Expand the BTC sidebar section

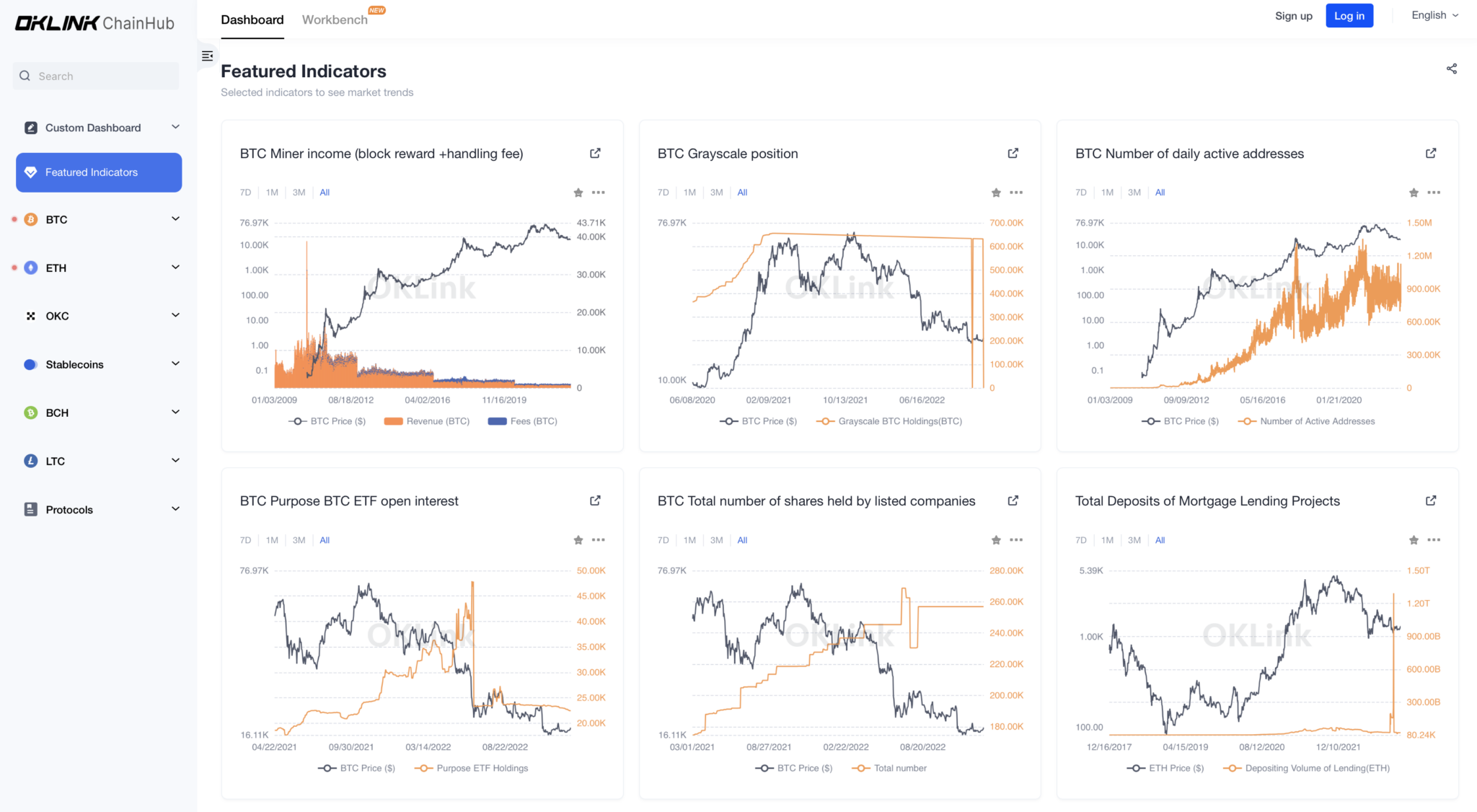pyautogui.click(x=99, y=219)
